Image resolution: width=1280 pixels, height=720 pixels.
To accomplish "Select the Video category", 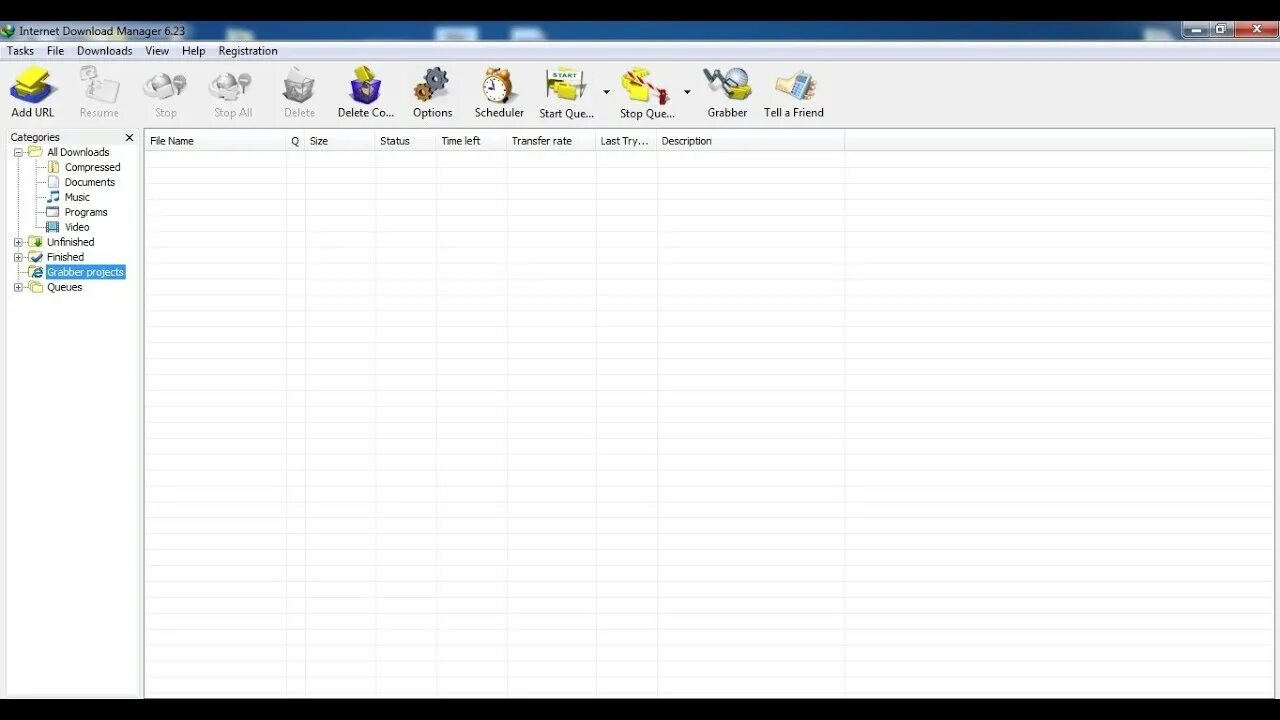I will (77, 227).
